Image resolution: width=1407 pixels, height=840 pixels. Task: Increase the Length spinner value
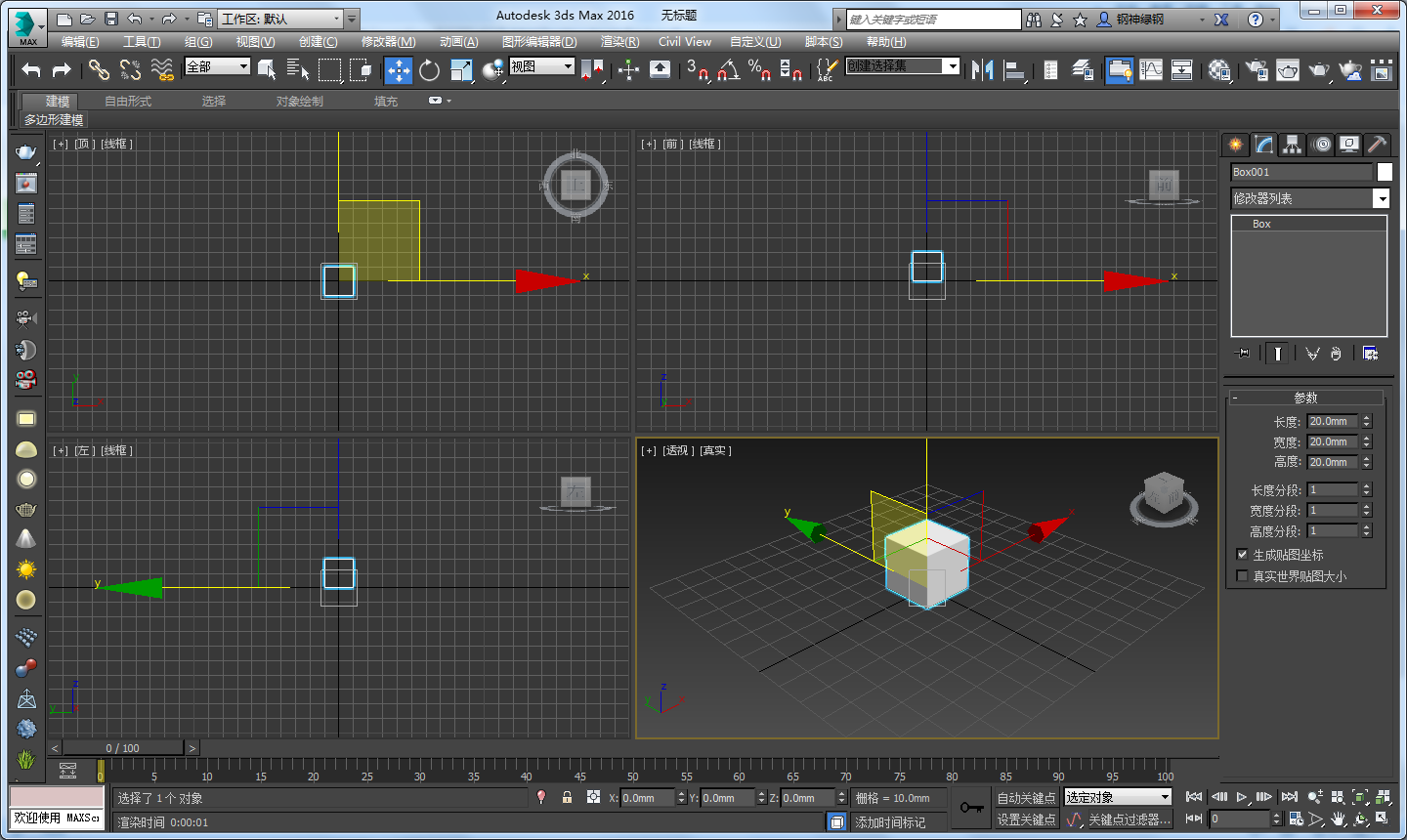1367,418
